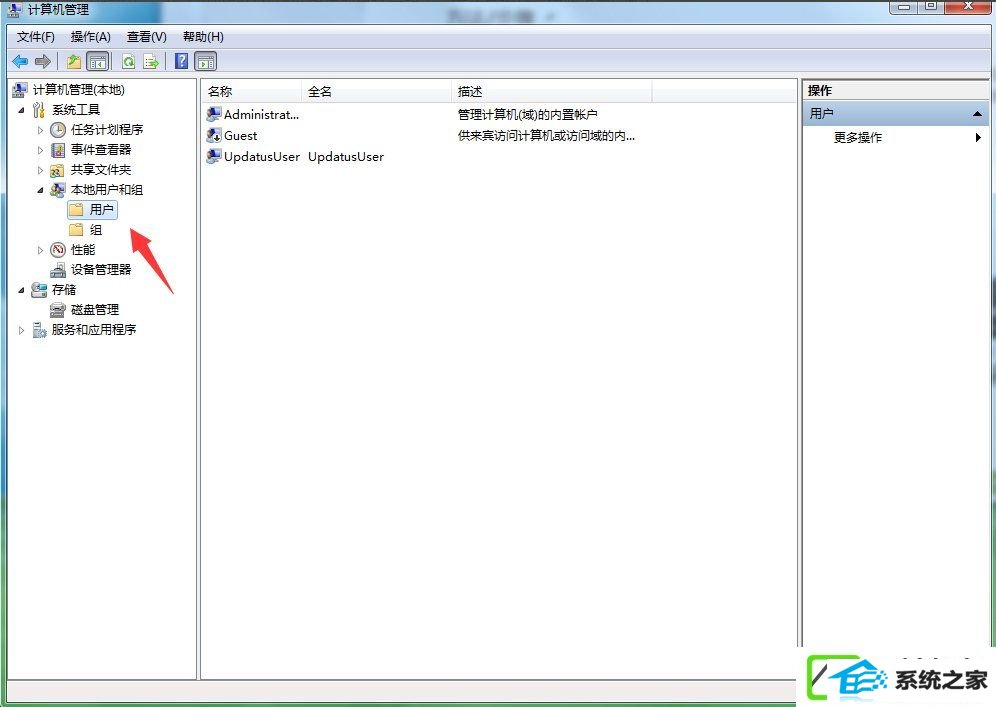The height and width of the screenshot is (707, 996).
Task: Click the Up one level toolbar icon
Action: (x=74, y=62)
